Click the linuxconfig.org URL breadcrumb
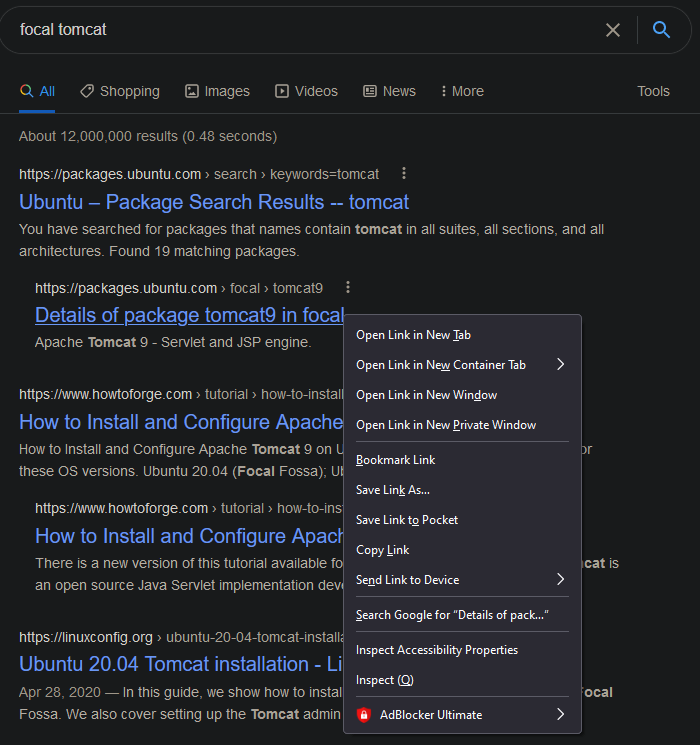The image size is (700, 745). pyautogui.click(x=181, y=637)
